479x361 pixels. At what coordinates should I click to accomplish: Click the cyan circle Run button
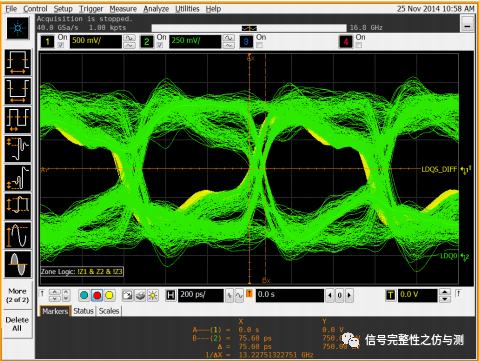point(84,295)
